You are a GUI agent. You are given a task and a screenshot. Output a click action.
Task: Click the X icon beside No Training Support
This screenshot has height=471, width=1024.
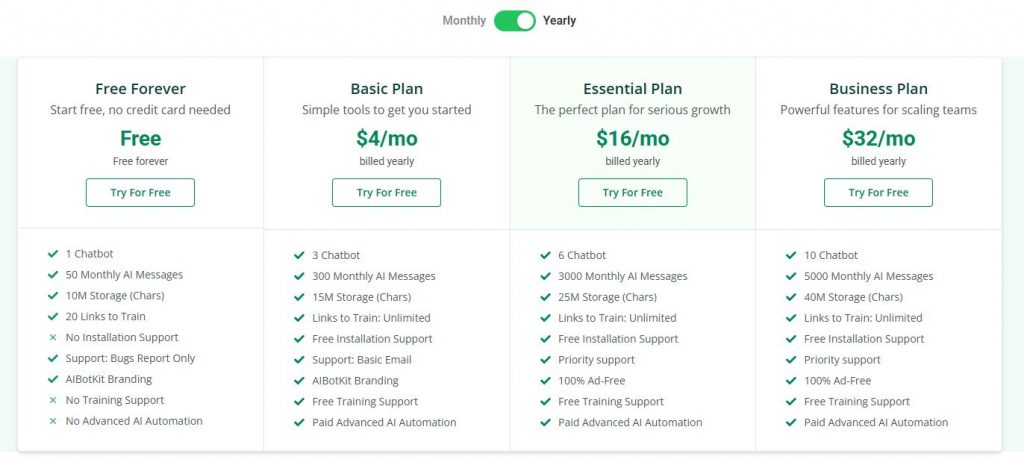53,400
